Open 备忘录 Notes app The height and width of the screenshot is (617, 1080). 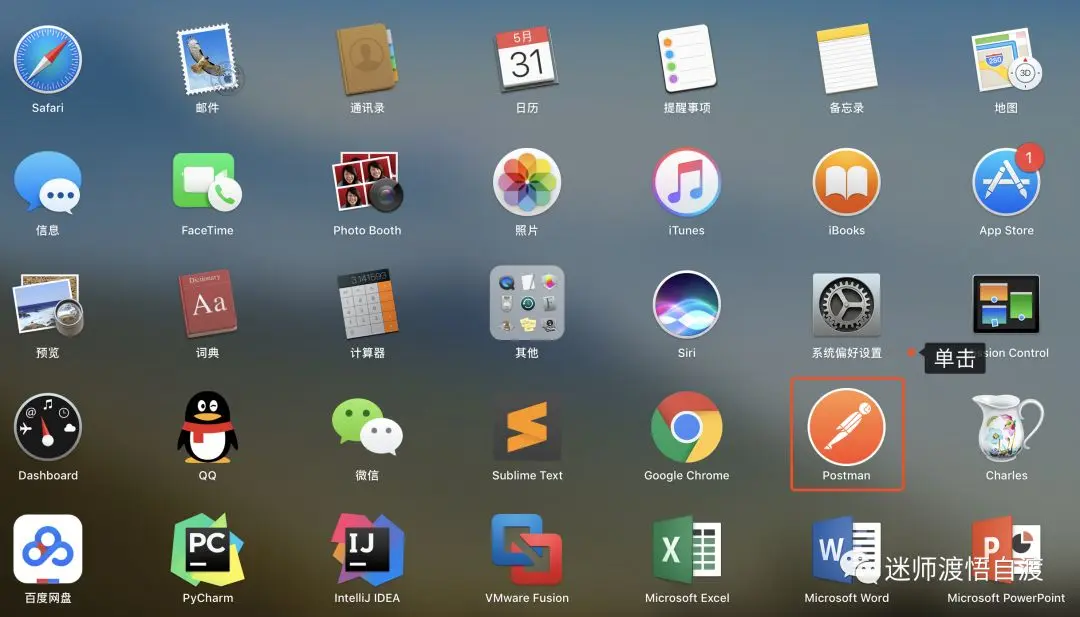847,59
